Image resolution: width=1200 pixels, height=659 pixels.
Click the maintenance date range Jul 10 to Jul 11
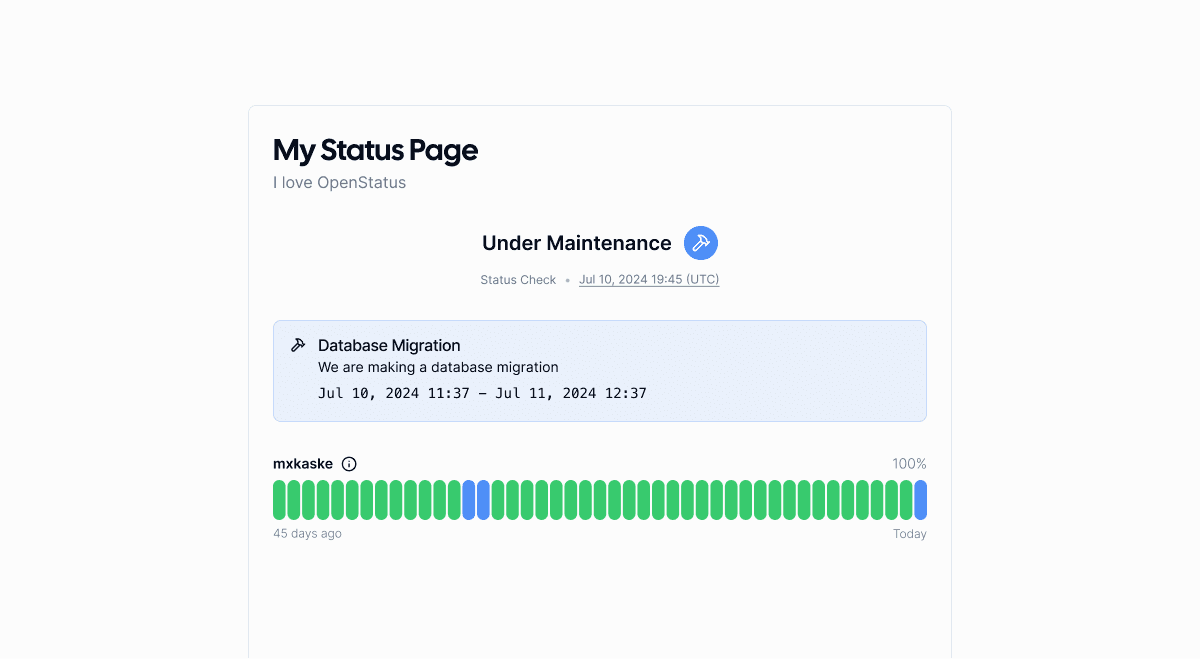tap(483, 393)
